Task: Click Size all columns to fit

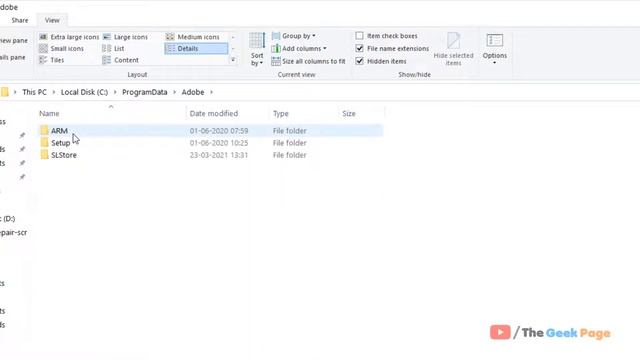Action: 309,61
